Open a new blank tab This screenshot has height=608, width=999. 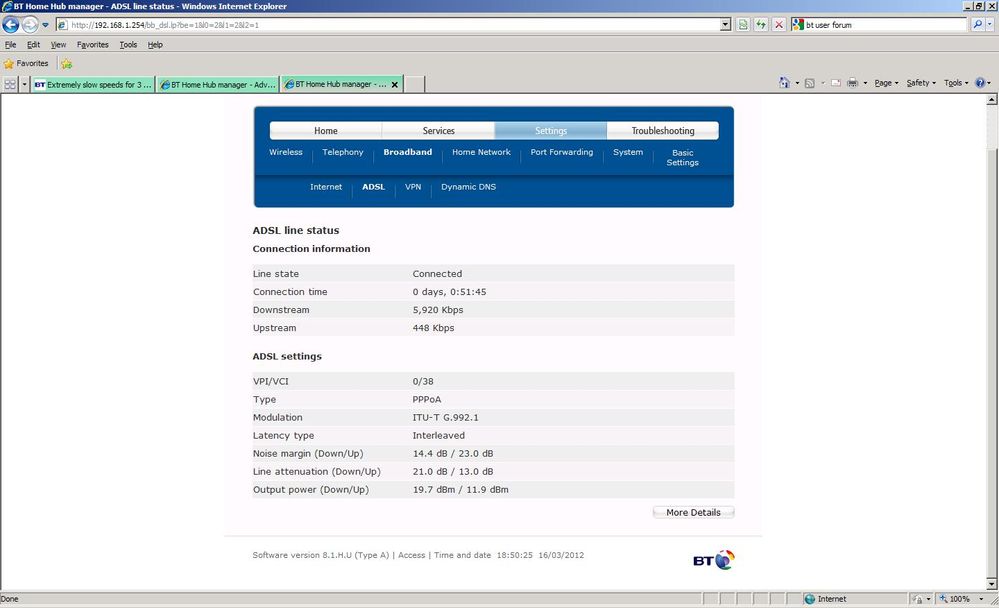[414, 84]
